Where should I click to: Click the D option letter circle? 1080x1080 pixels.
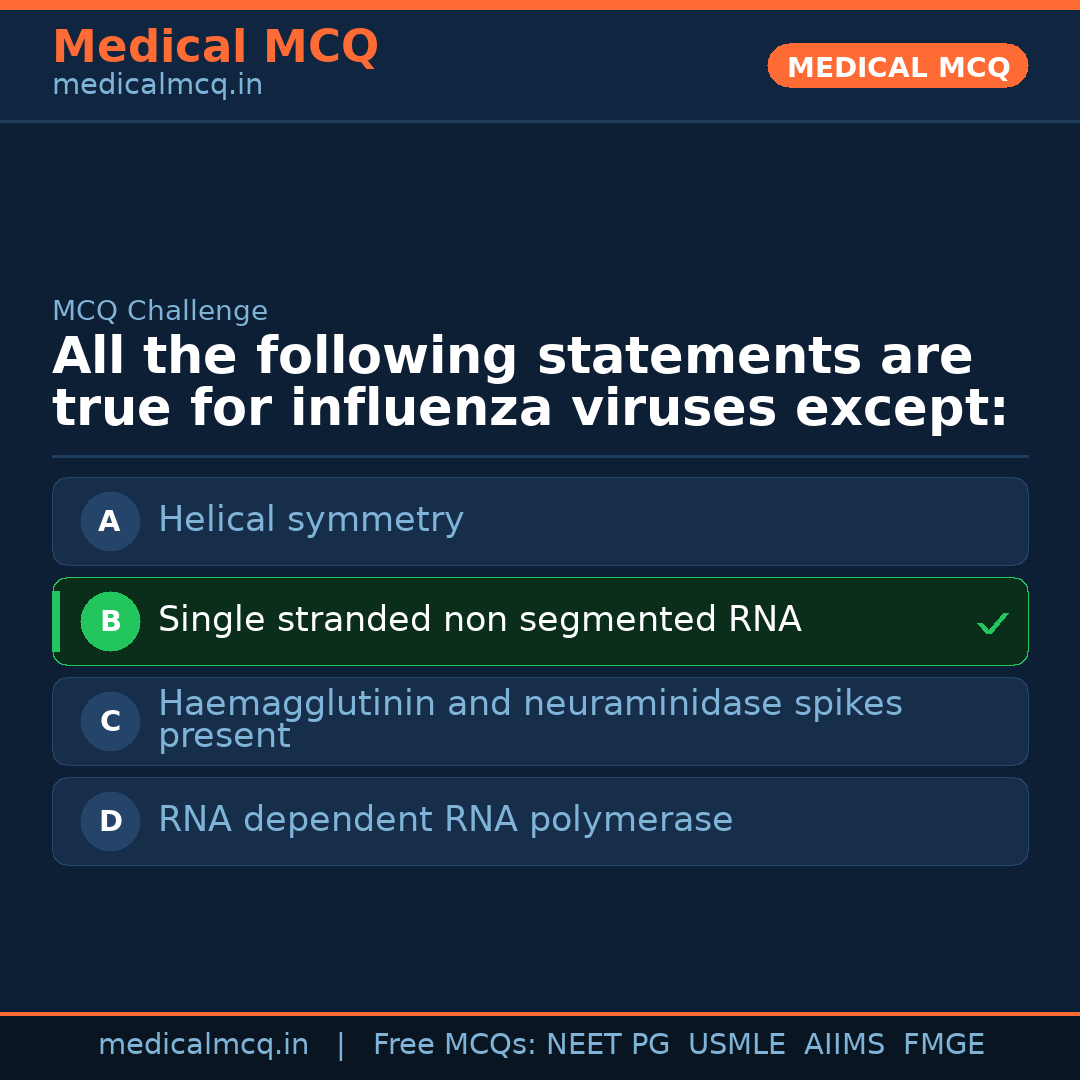tap(110, 821)
